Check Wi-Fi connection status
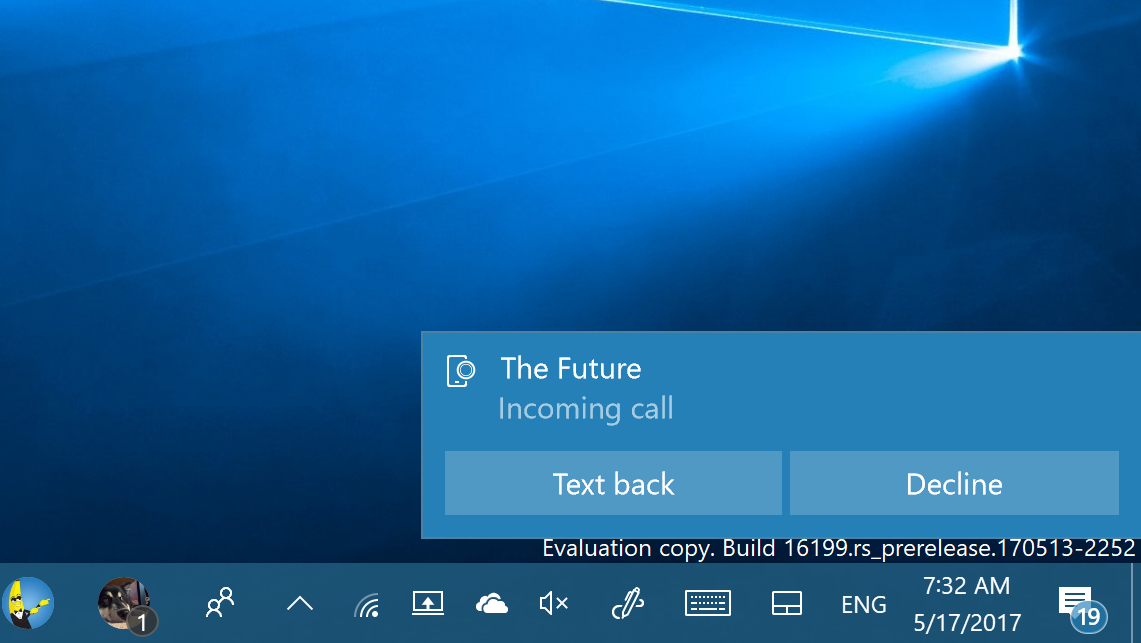The image size is (1141, 643). (x=366, y=603)
